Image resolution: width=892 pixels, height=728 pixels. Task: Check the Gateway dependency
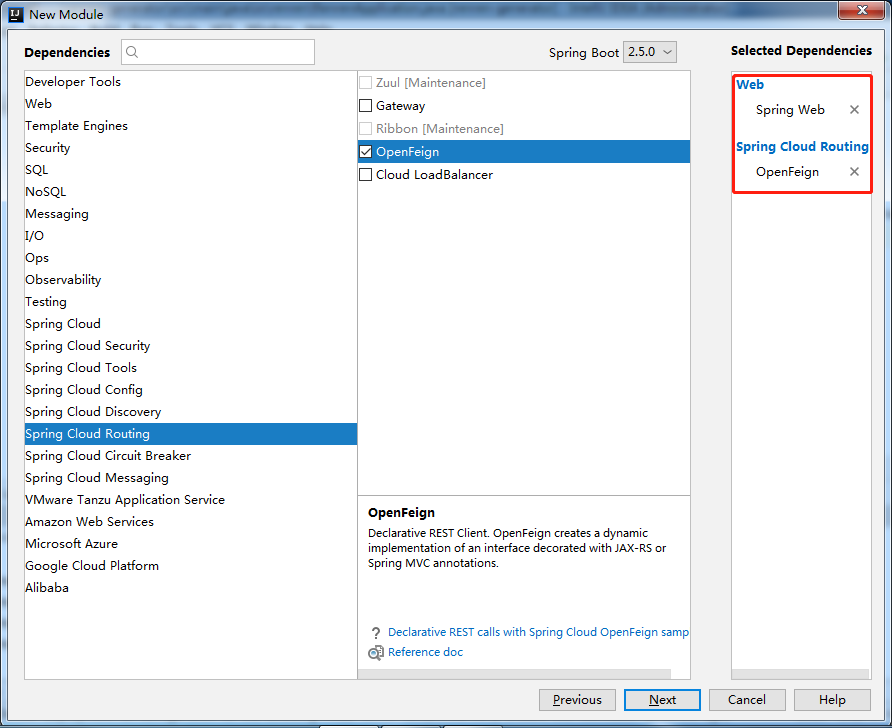(366, 106)
